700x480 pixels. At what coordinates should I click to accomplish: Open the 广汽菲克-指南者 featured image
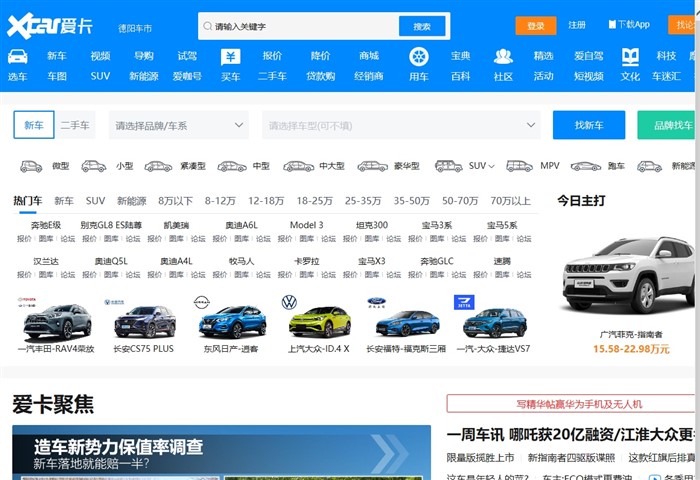pyautogui.click(x=629, y=276)
